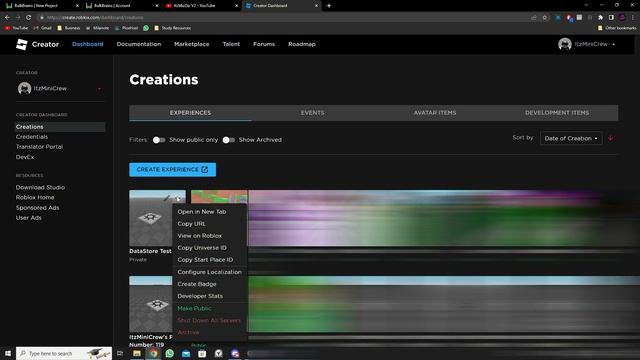
Task: Expand the ItzMiniCrew account menu in header
Action: tap(613, 44)
